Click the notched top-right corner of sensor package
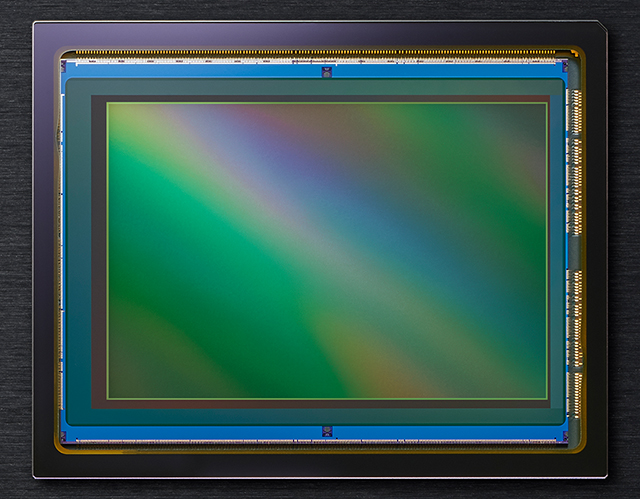The image size is (640, 499). coord(600,28)
